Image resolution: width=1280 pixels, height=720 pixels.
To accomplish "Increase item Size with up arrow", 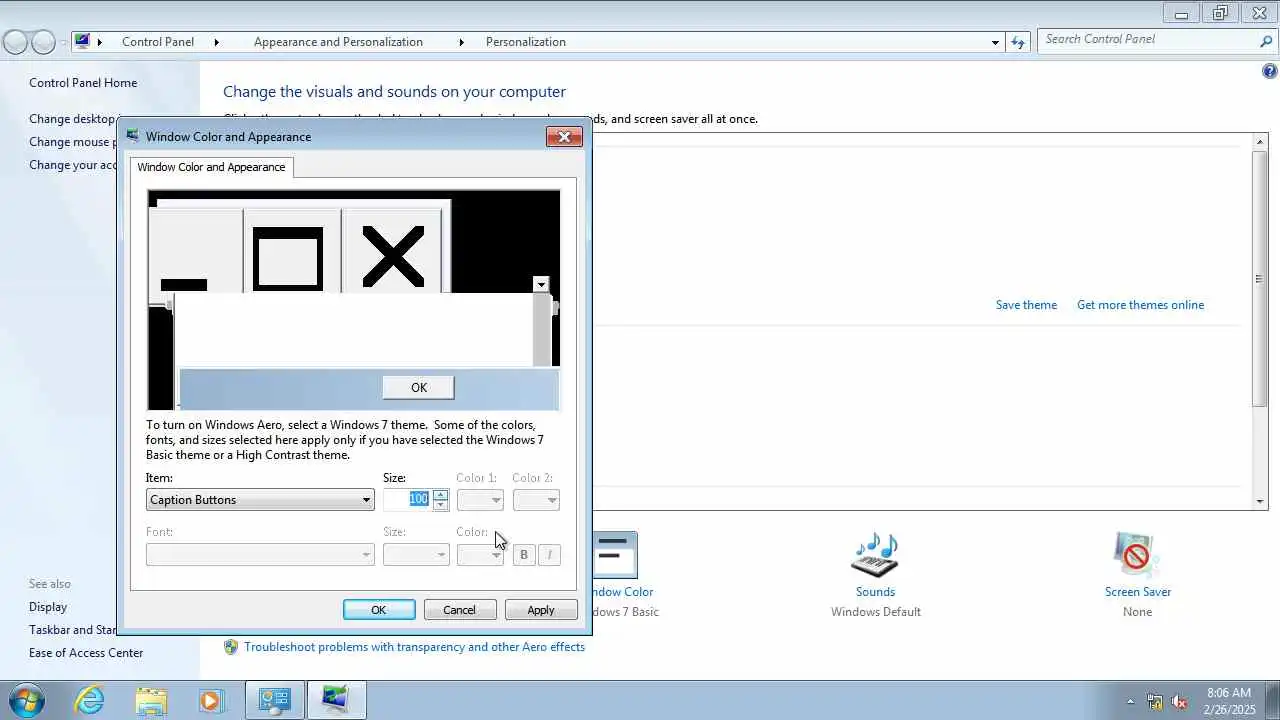I will click(x=441, y=494).
